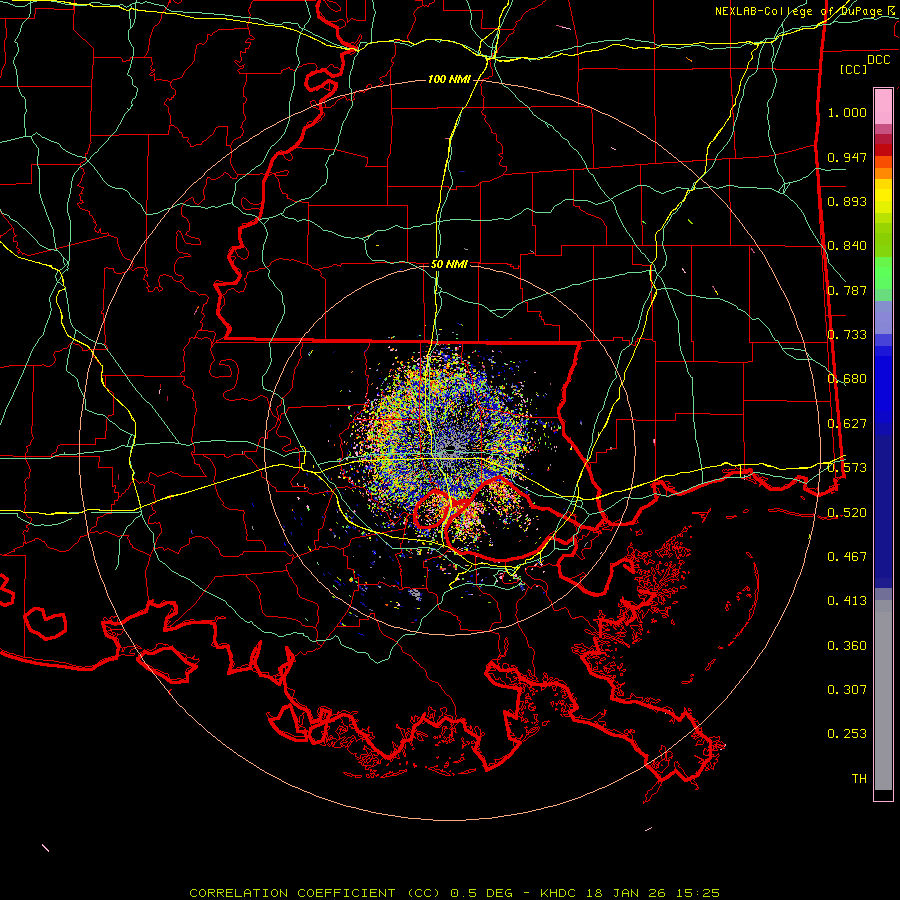Click the 1.000 value on color scale

847,112
